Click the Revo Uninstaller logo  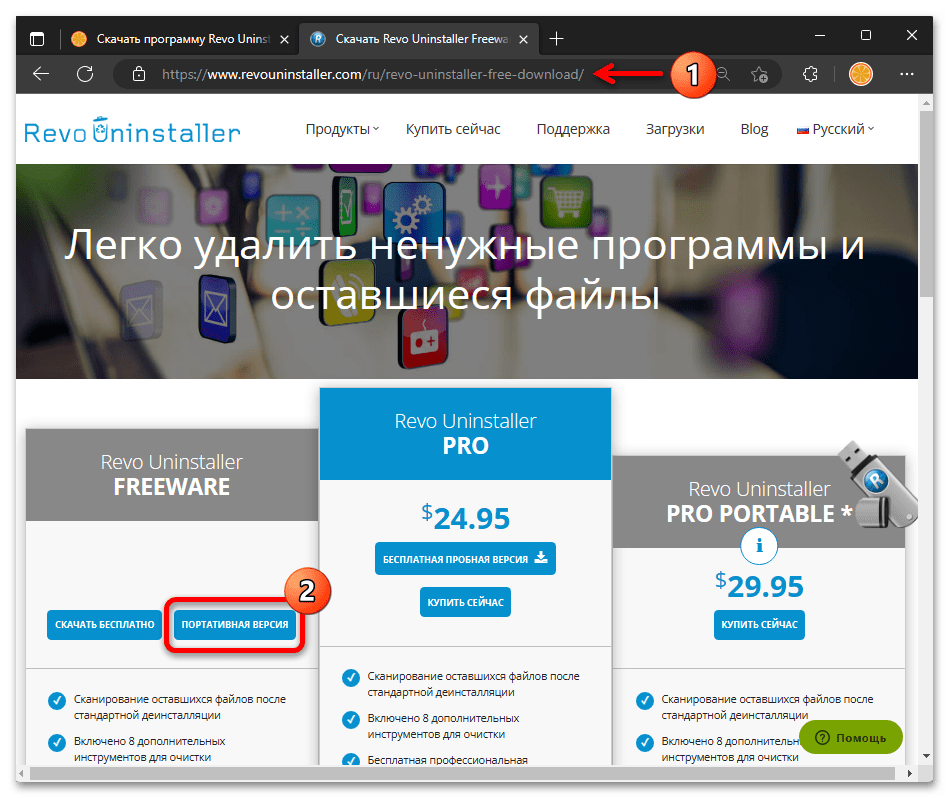click(133, 131)
